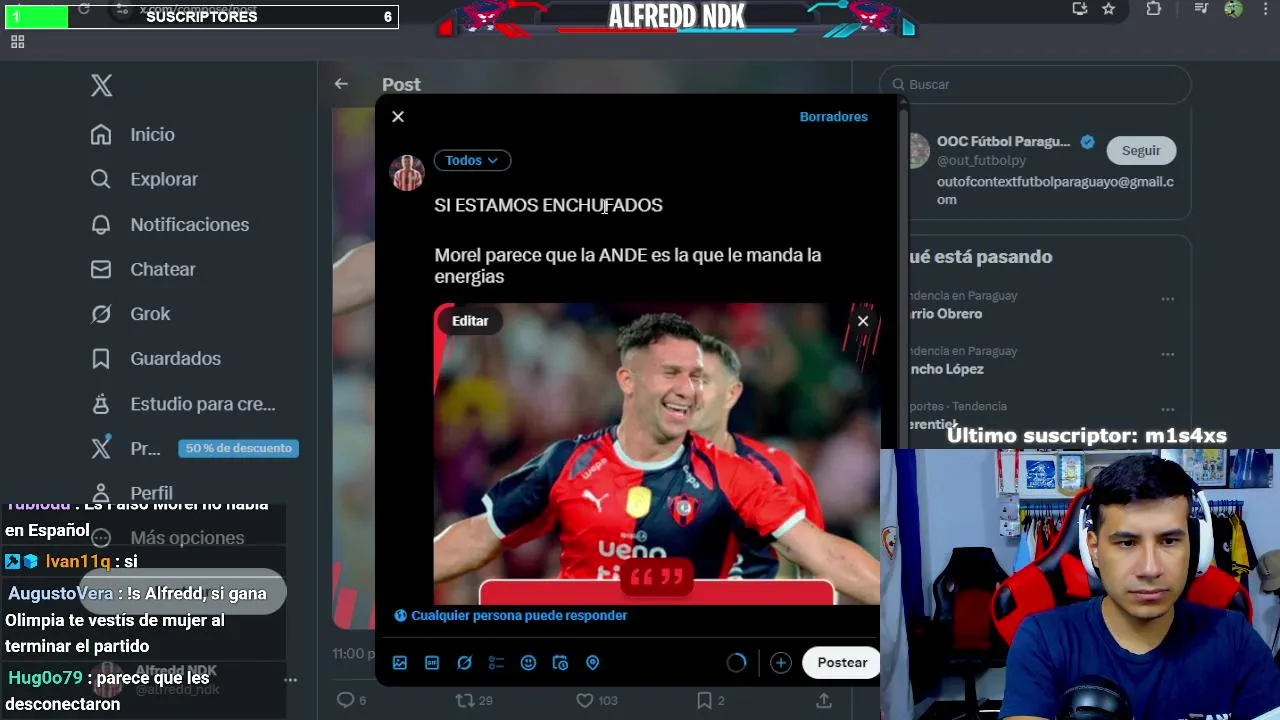Open more options on account switcher
The image size is (1280, 720).
[x=291, y=680]
